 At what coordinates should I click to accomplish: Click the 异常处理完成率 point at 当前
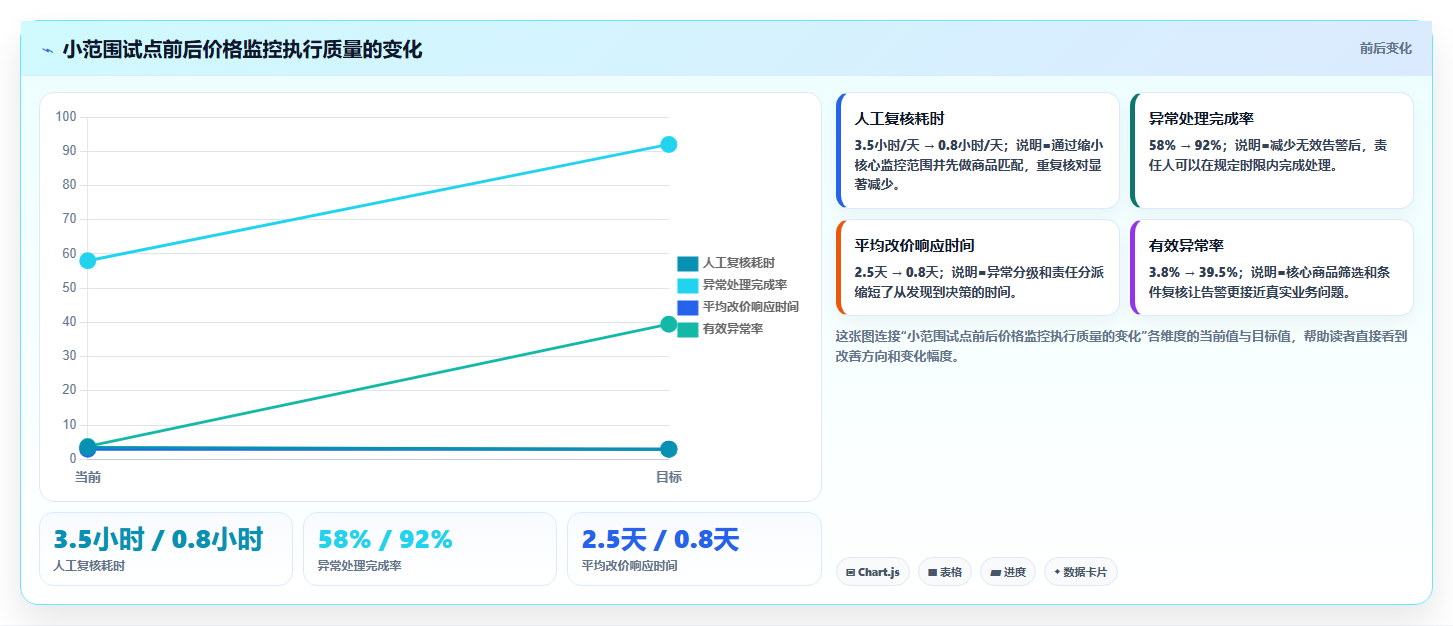point(88,261)
